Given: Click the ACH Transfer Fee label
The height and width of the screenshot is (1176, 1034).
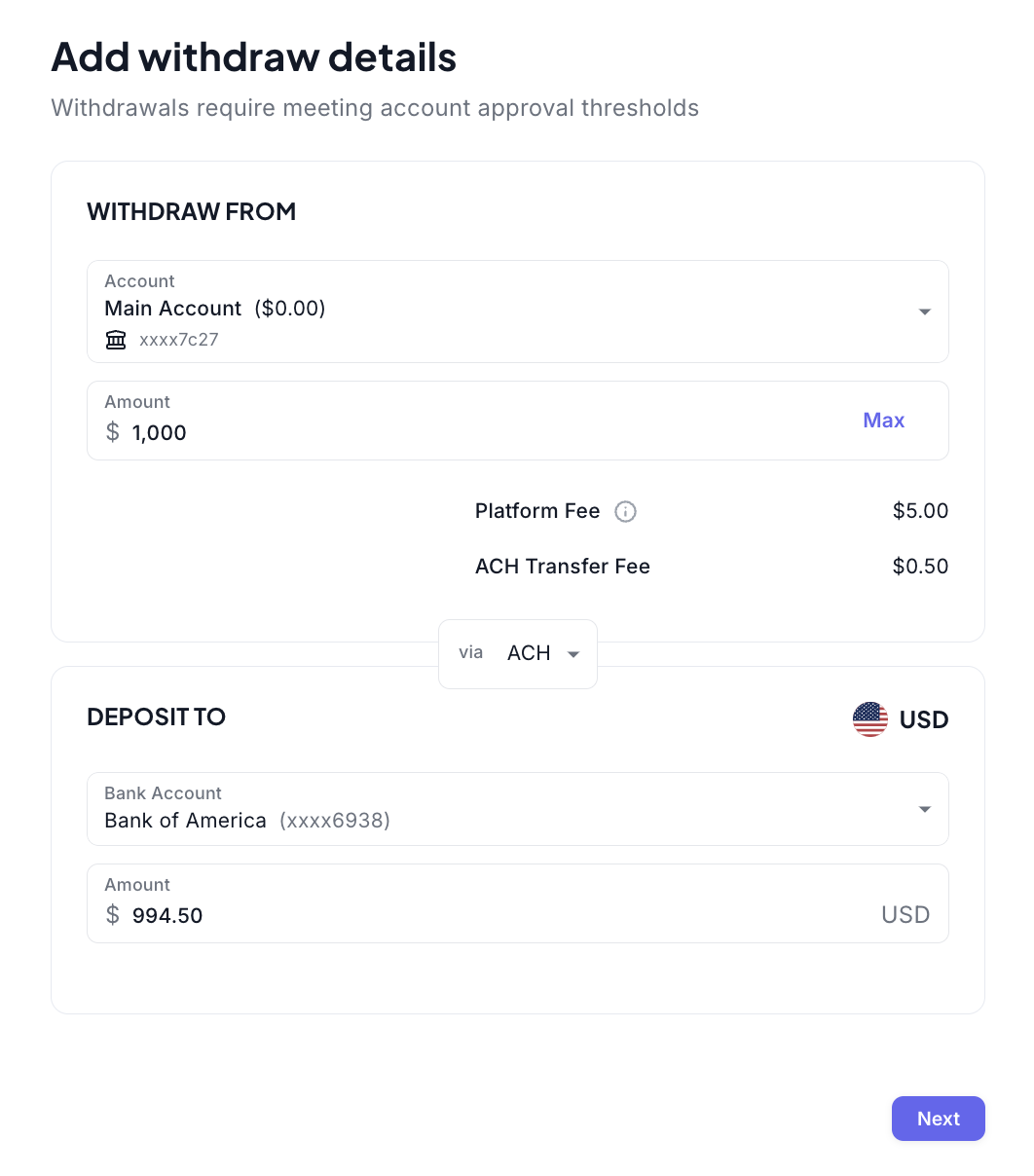Looking at the screenshot, I should (562, 567).
